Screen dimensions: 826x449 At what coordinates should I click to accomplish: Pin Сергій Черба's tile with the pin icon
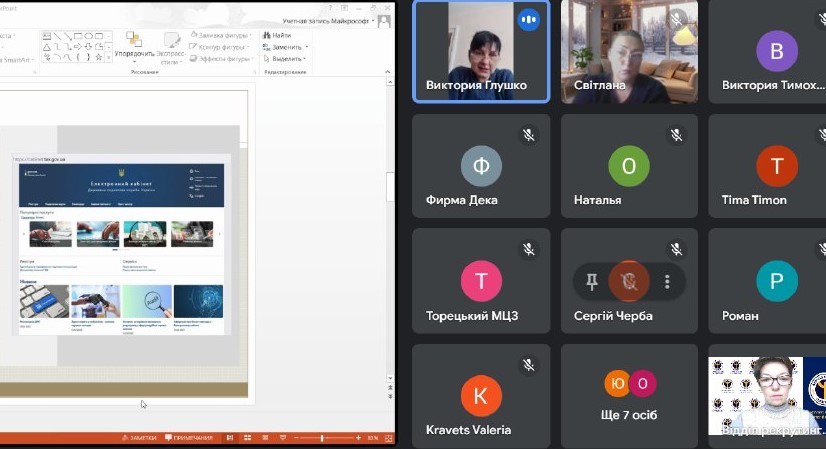pos(592,282)
